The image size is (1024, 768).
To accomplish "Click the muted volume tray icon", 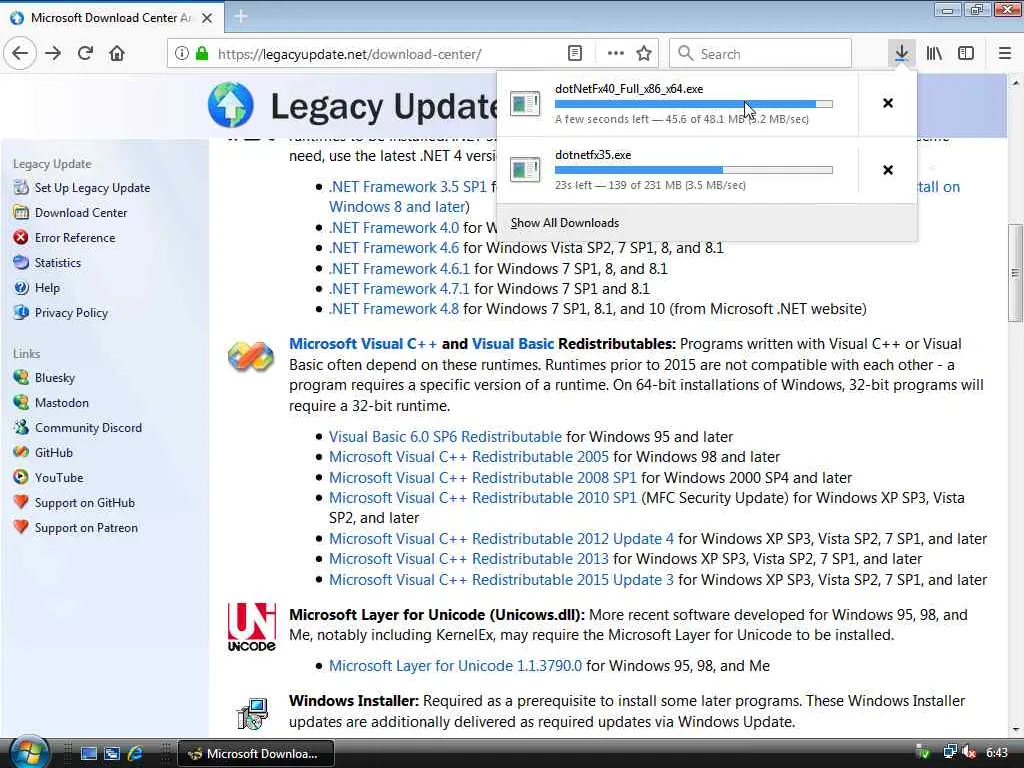I will tap(969, 753).
